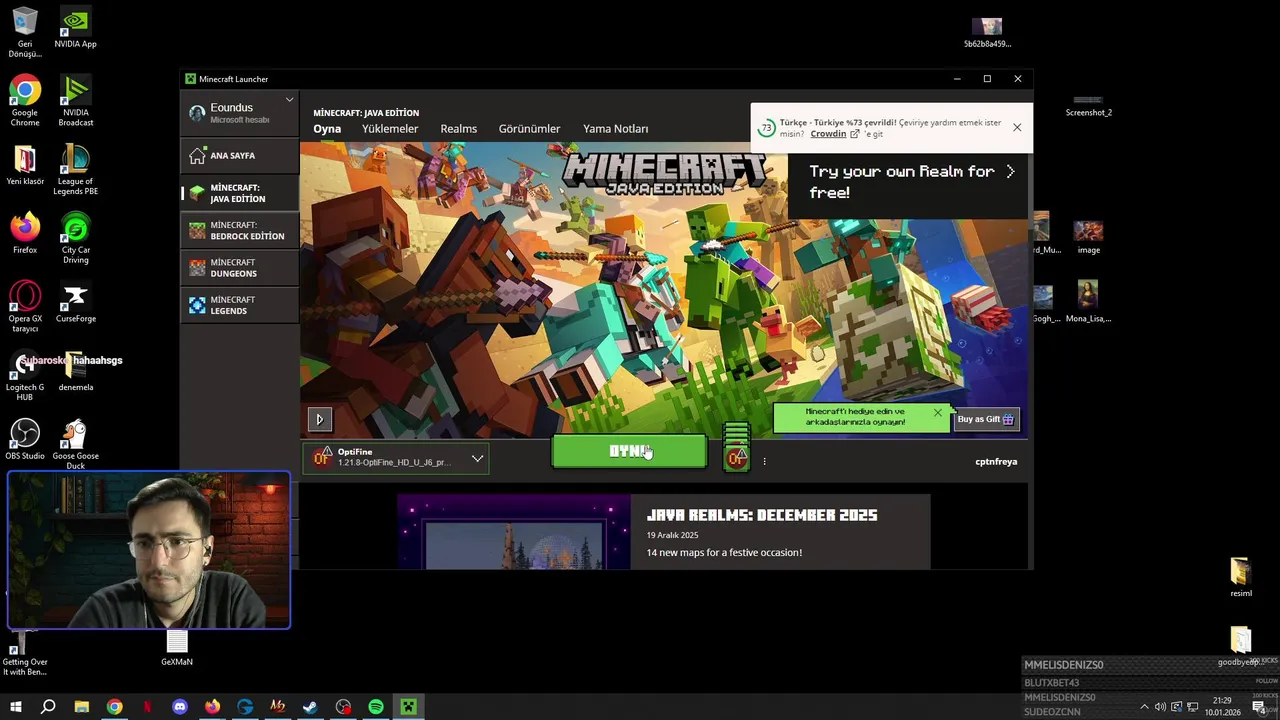Open the three-dot options next to play
Viewport: 1280px width, 720px height.
coord(764,462)
